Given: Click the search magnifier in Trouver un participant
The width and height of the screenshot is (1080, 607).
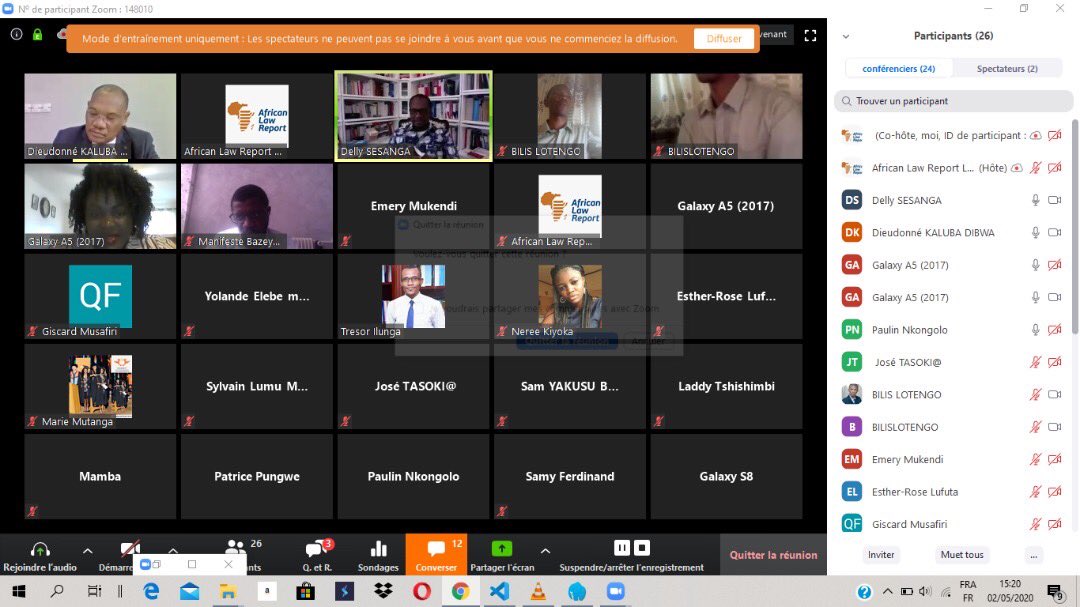Looking at the screenshot, I should [847, 101].
